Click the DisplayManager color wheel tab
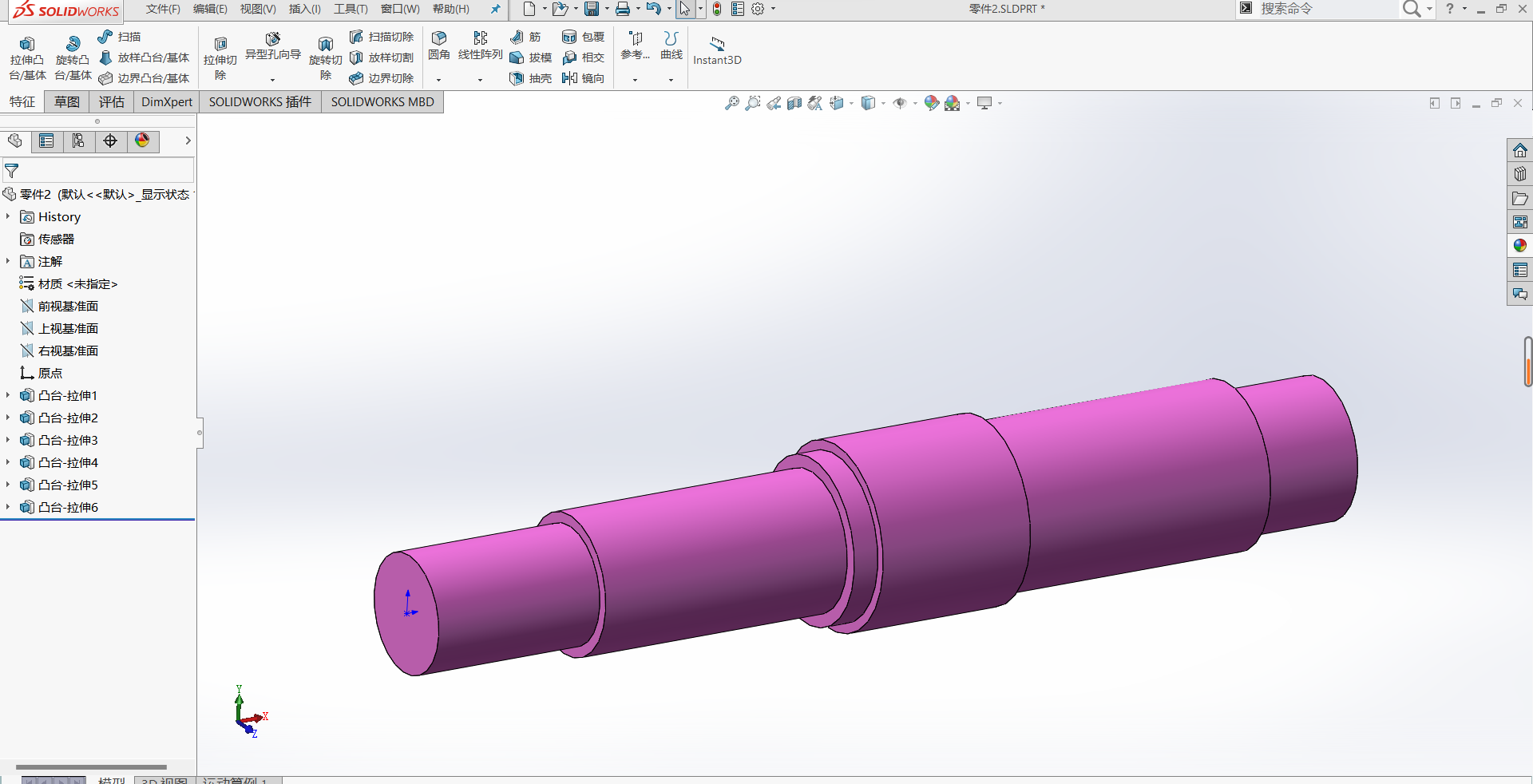The image size is (1533, 784). (x=142, y=141)
